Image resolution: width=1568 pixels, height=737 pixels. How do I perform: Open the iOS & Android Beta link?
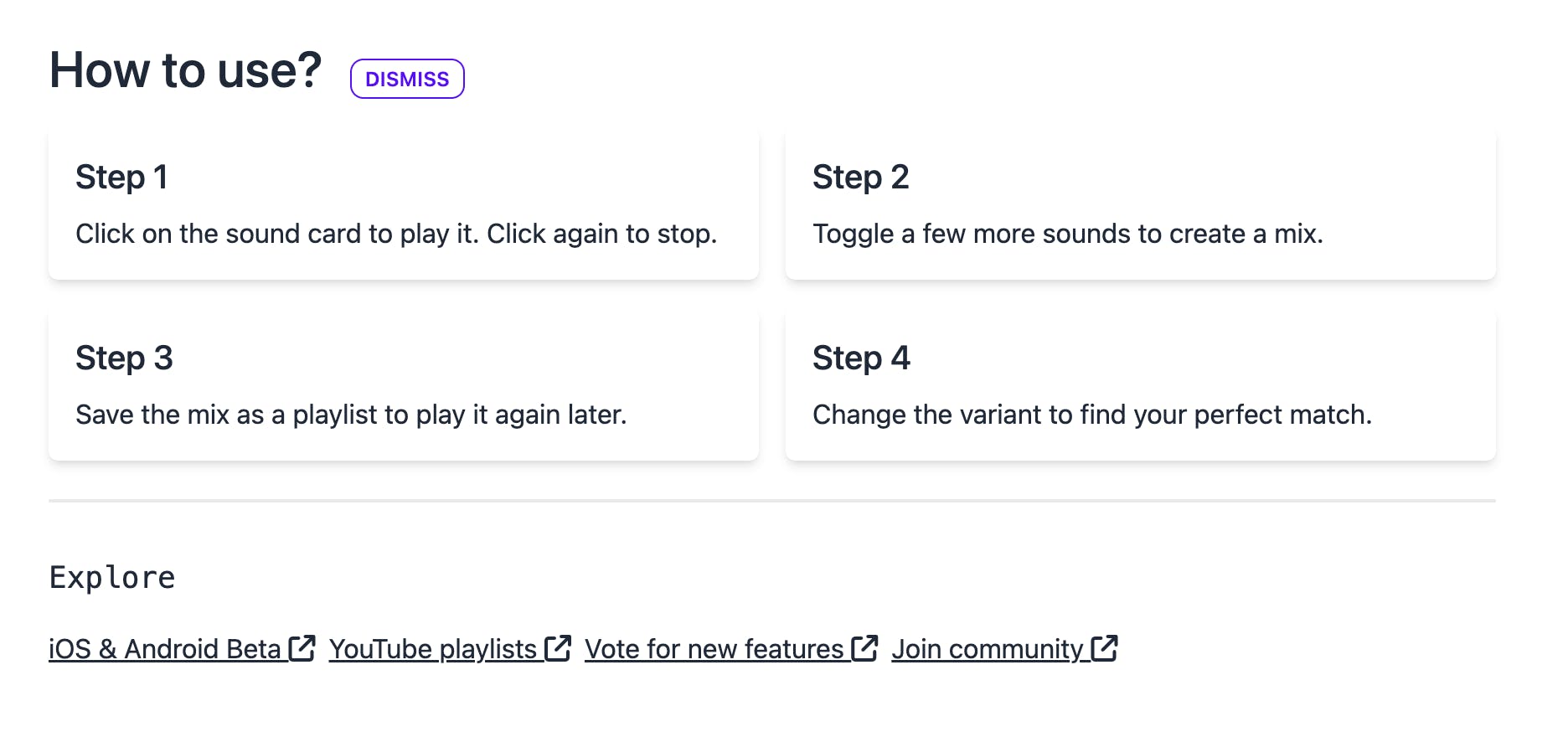(x=164, y=649)
